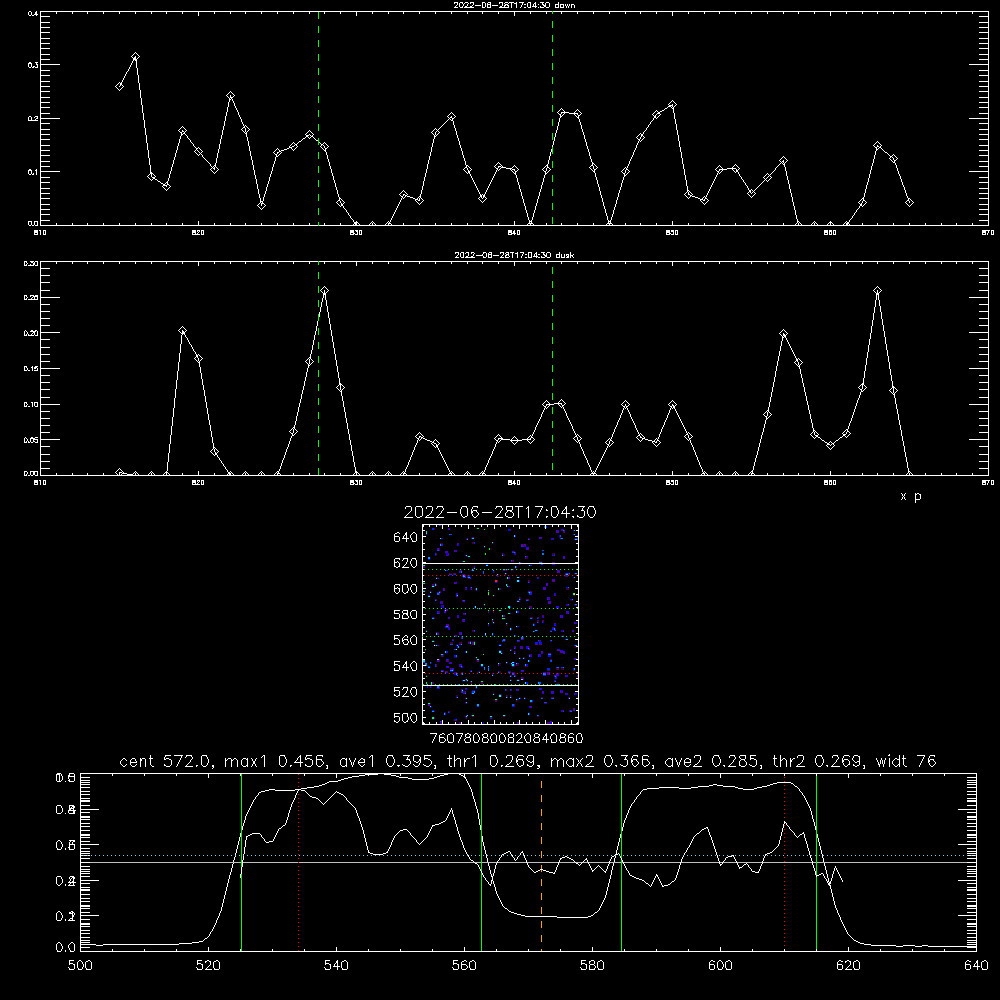This screenshot has height=1000, width=1000.
Task: Click the orange dashed center line in the bottom plot
Action: 541,861
